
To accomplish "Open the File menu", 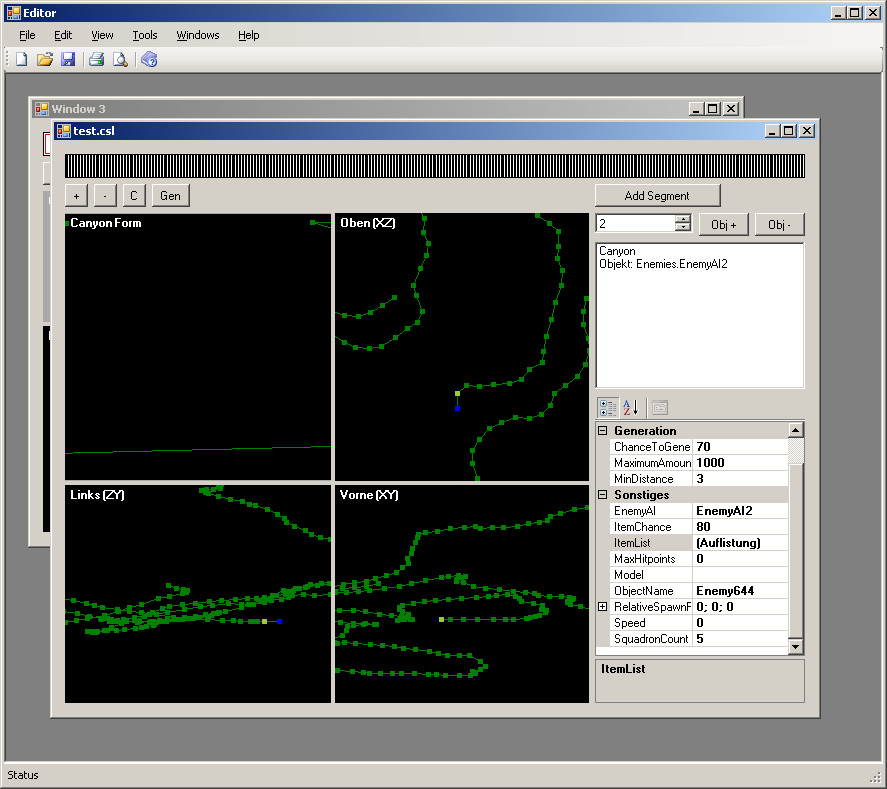I will (x=27, y=35).
